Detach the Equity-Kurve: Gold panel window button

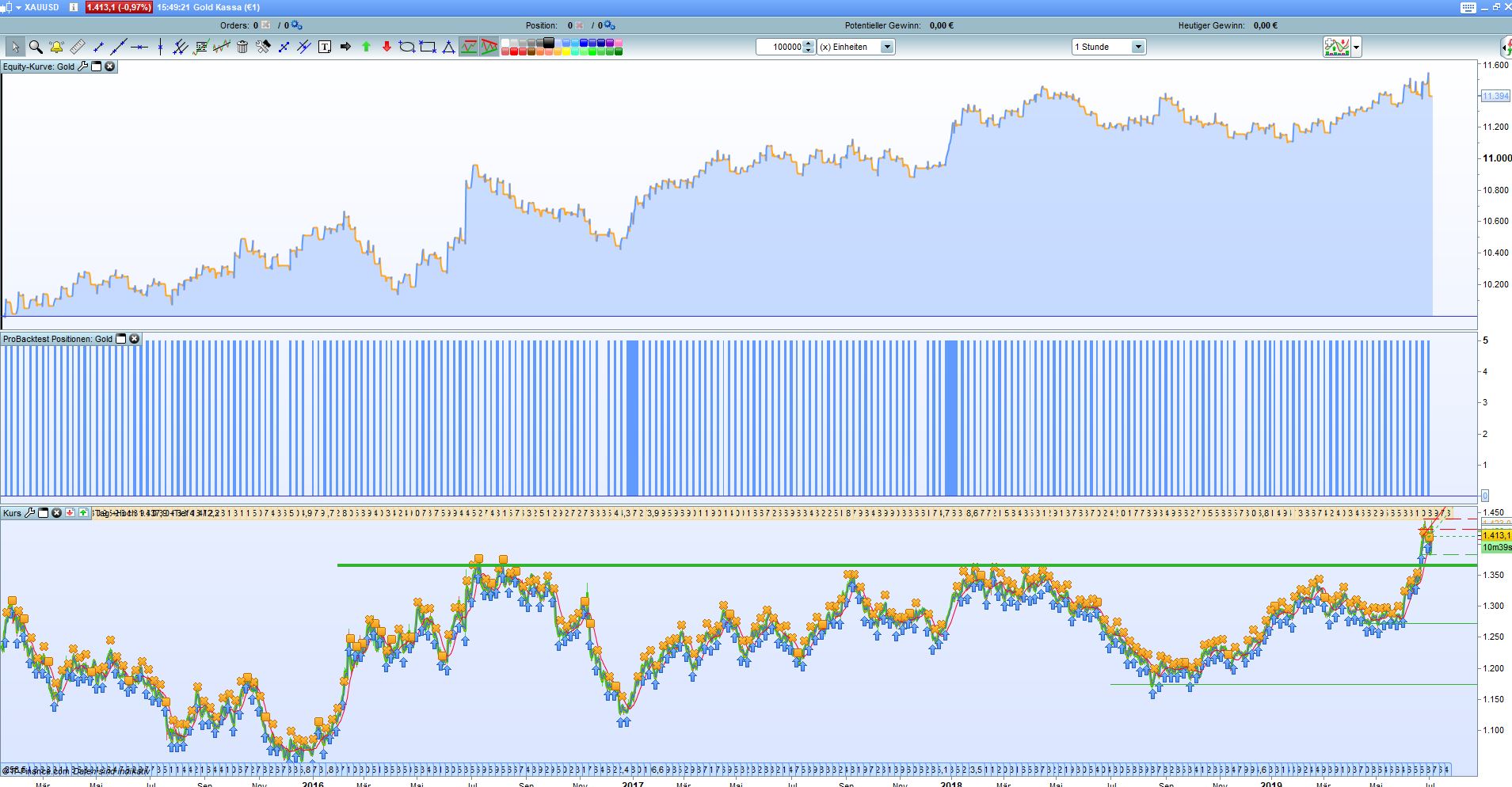tap(96, 67)
